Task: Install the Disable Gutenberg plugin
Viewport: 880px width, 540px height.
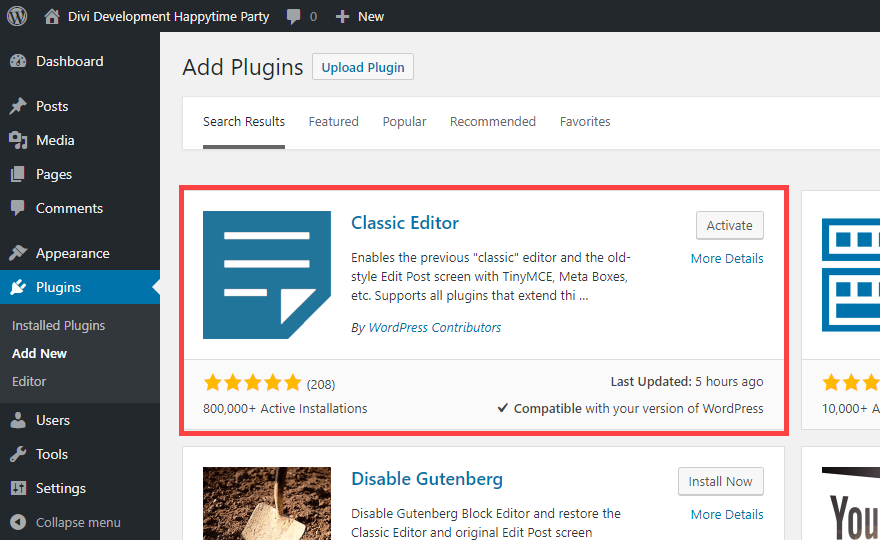Action: (720, 481)
